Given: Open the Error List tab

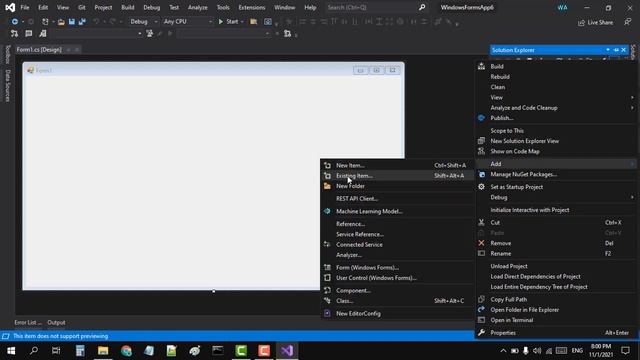Looking at the screenshot, I should (28, 322).
